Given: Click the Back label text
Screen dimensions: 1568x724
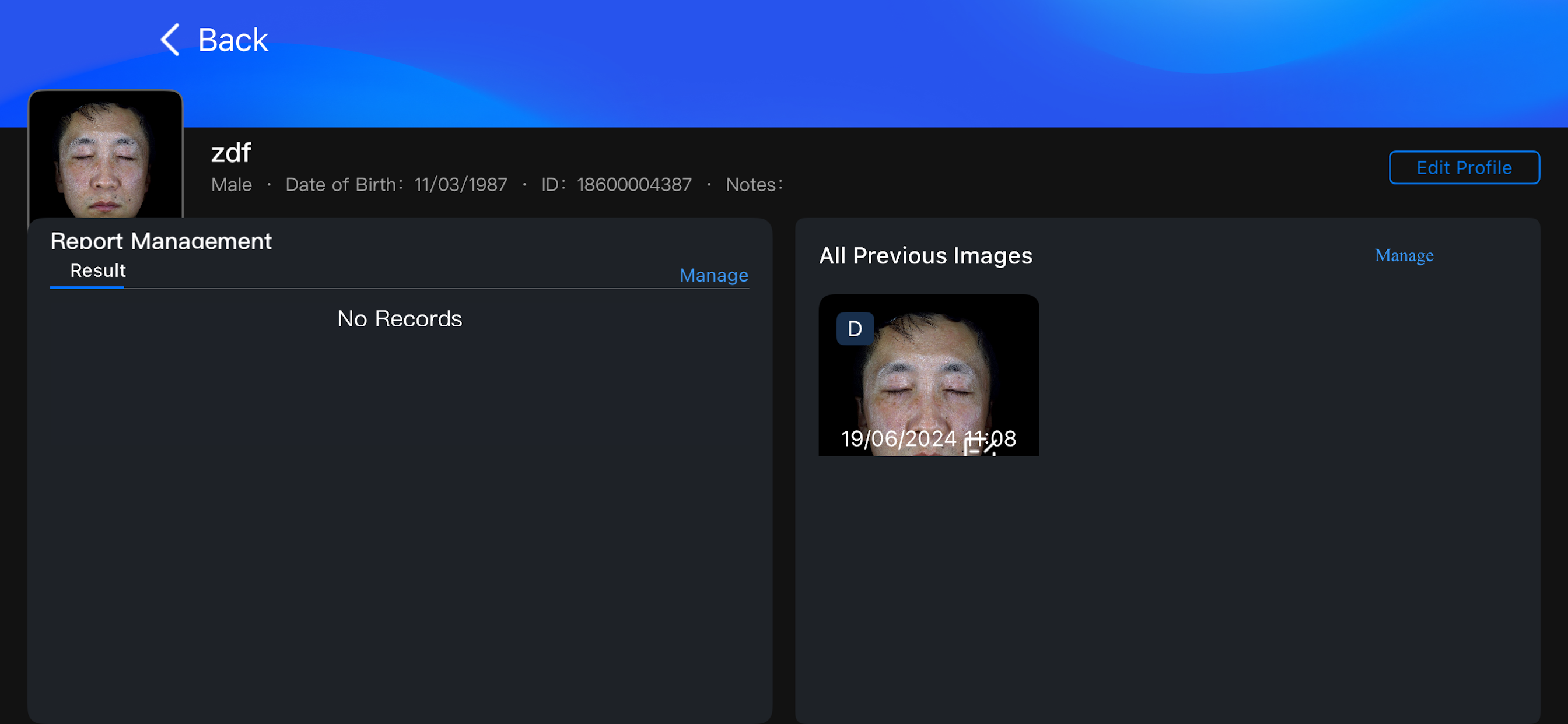Looking at the screenshot, I should pos(233,40).
